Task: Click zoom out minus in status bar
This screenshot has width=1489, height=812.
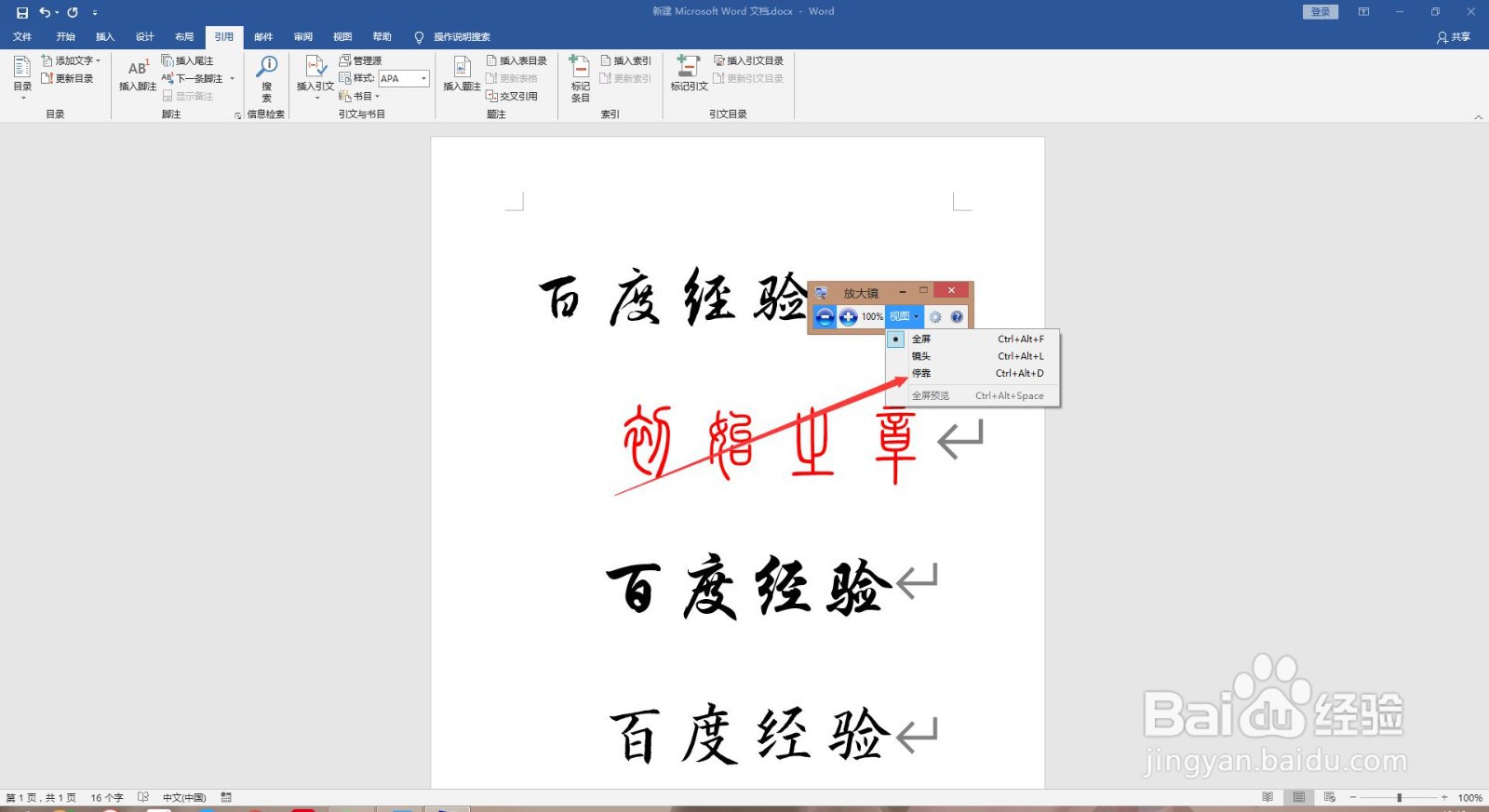Action: pos(1353,798)
